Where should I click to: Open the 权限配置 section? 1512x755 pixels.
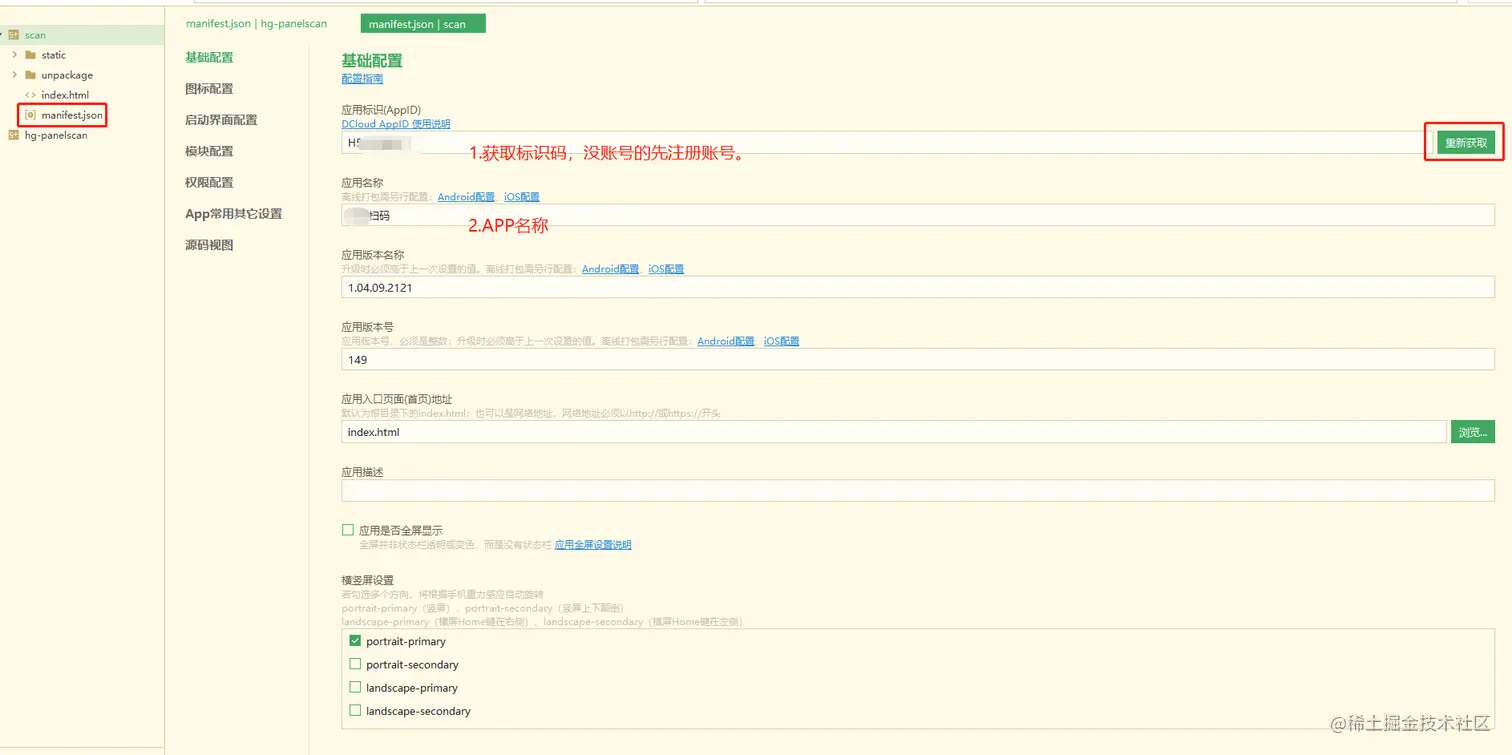[209, 182]
